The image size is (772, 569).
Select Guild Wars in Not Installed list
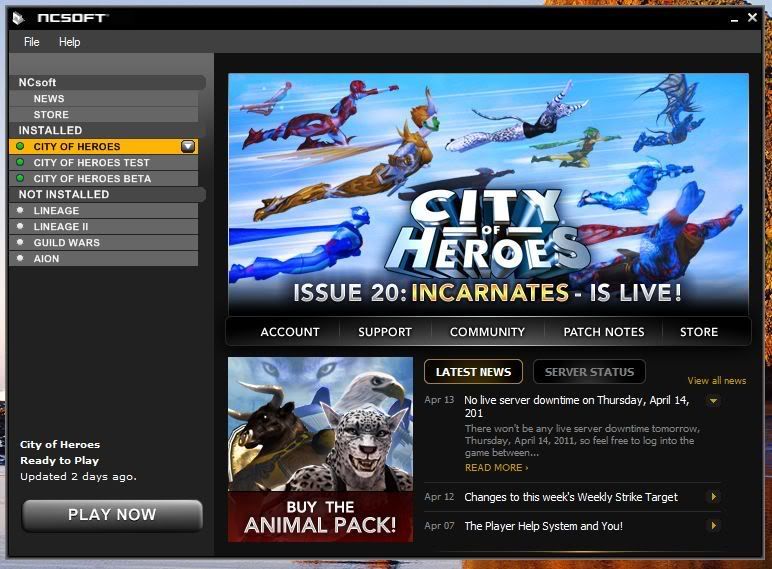coord(103,242)
